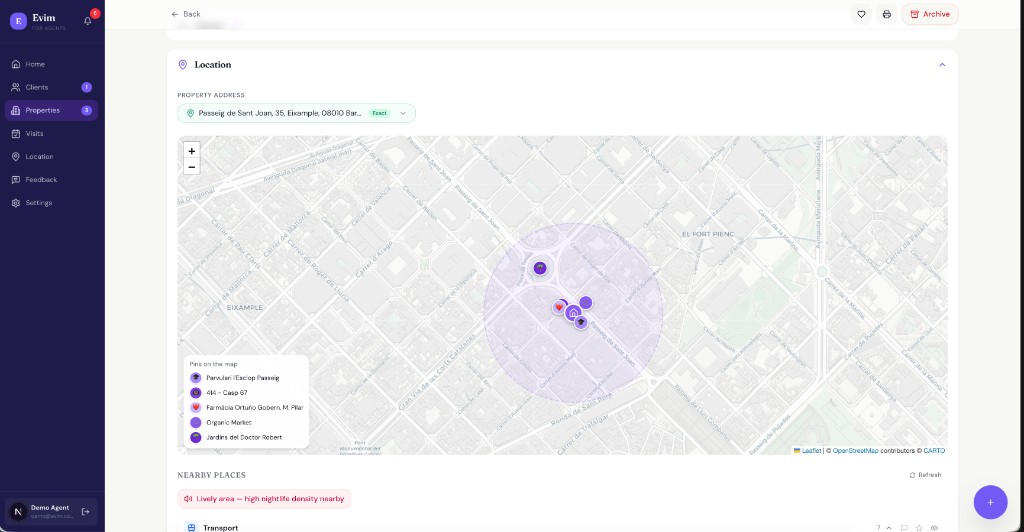Screen dimensions: 1024x532
Task: Select Organic Market in legend
Action: (221, 422)
